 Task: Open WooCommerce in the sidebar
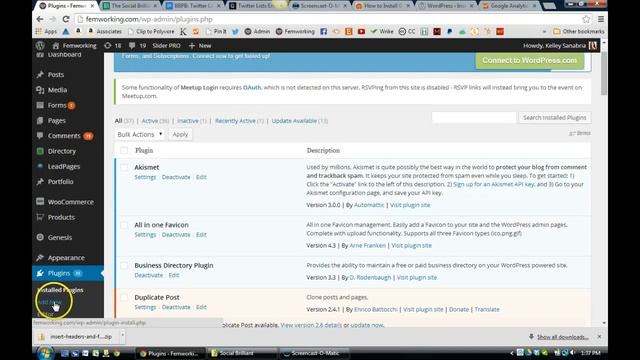(70, 202)
